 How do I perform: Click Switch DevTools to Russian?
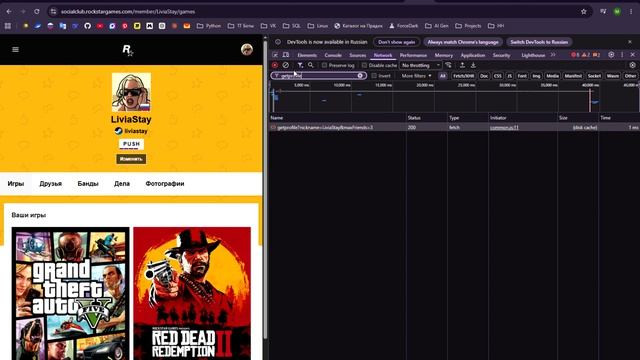coord(539,42)
